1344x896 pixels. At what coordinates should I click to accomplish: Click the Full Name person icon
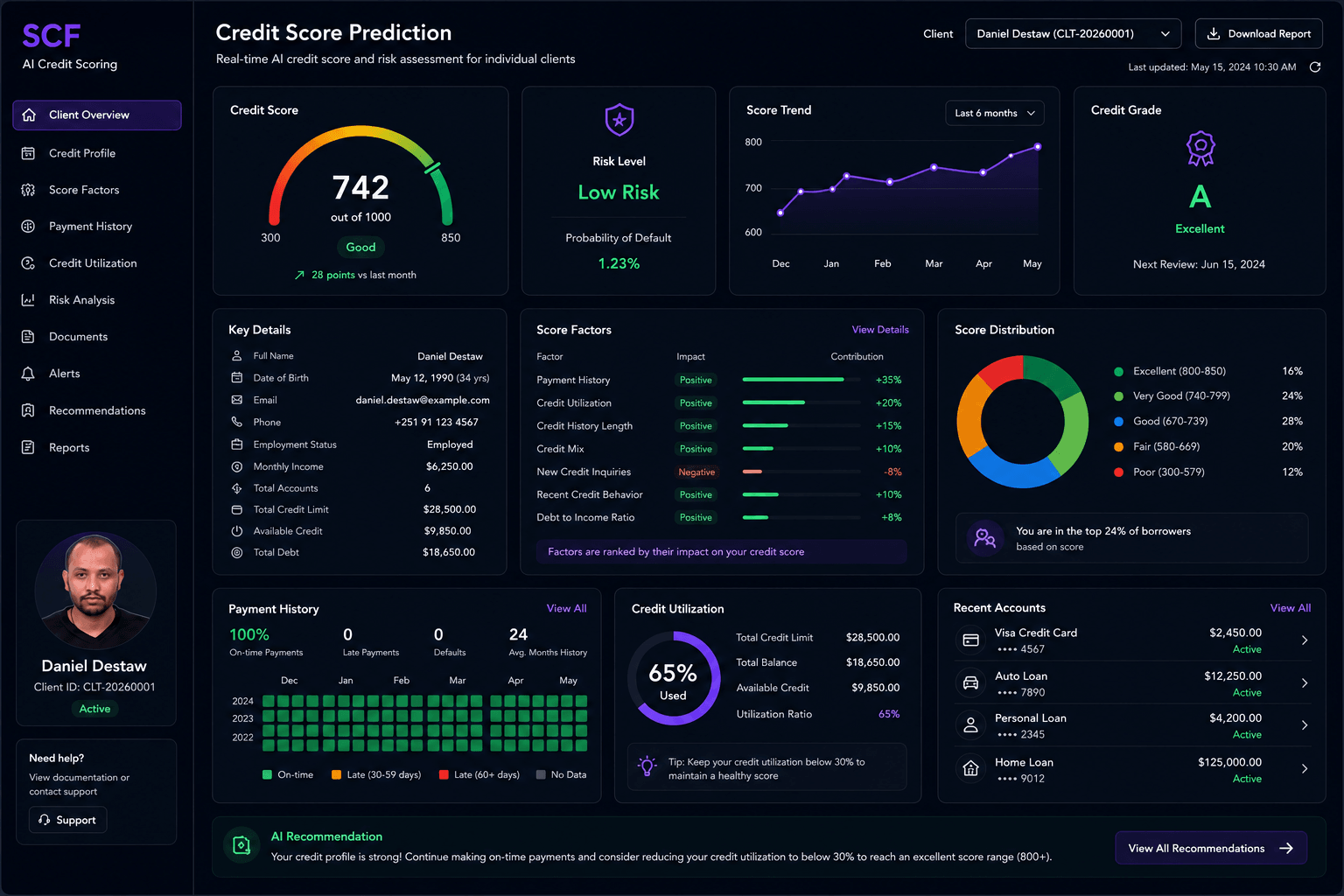pyautogui.click(x=236, y=356)
